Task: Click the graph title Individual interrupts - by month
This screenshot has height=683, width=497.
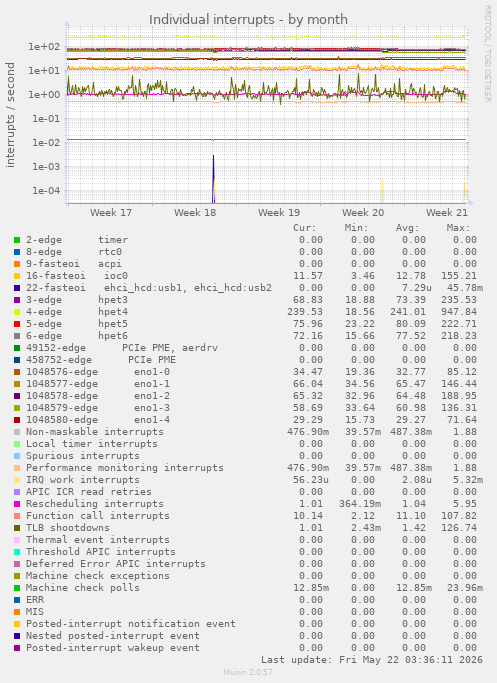Action: coord(248,20)
